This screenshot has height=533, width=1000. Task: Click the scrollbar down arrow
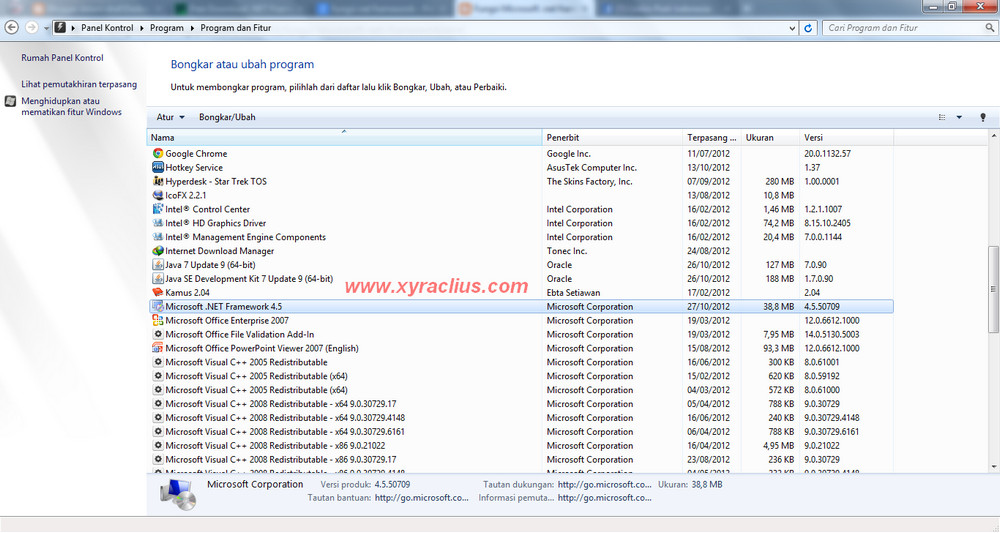(993, 467)
